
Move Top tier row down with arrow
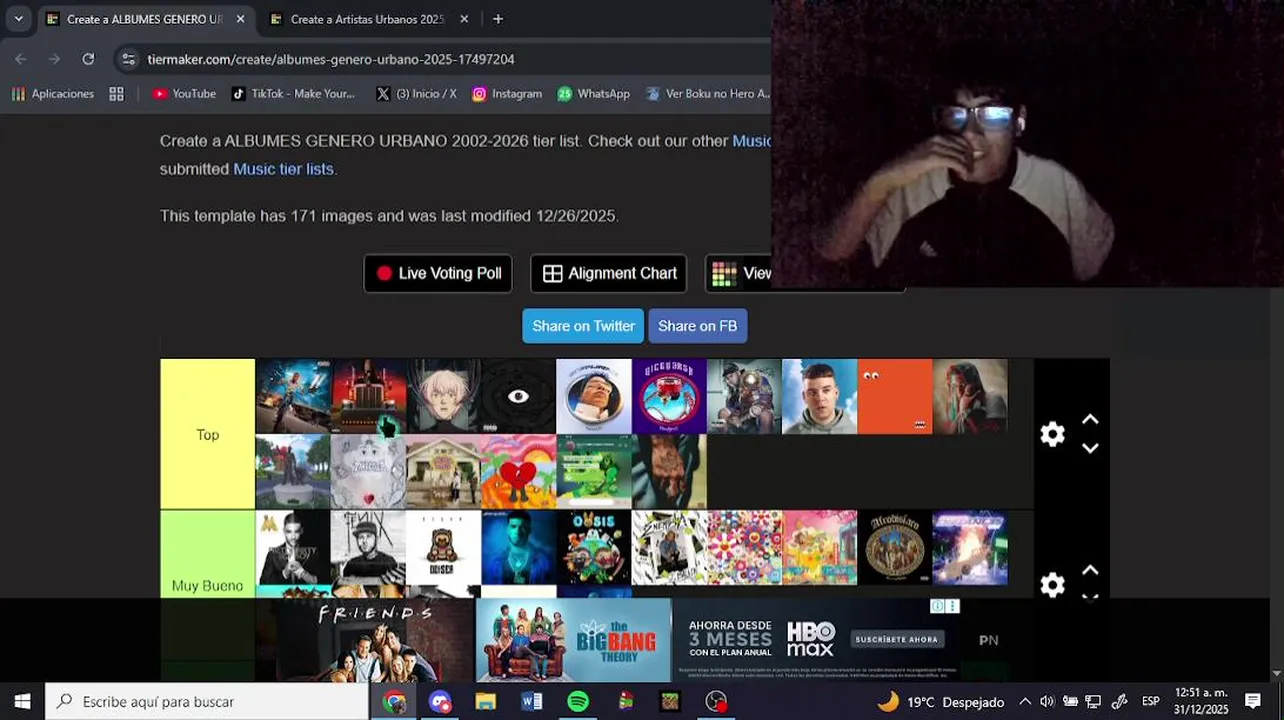tap(1090, 448)
